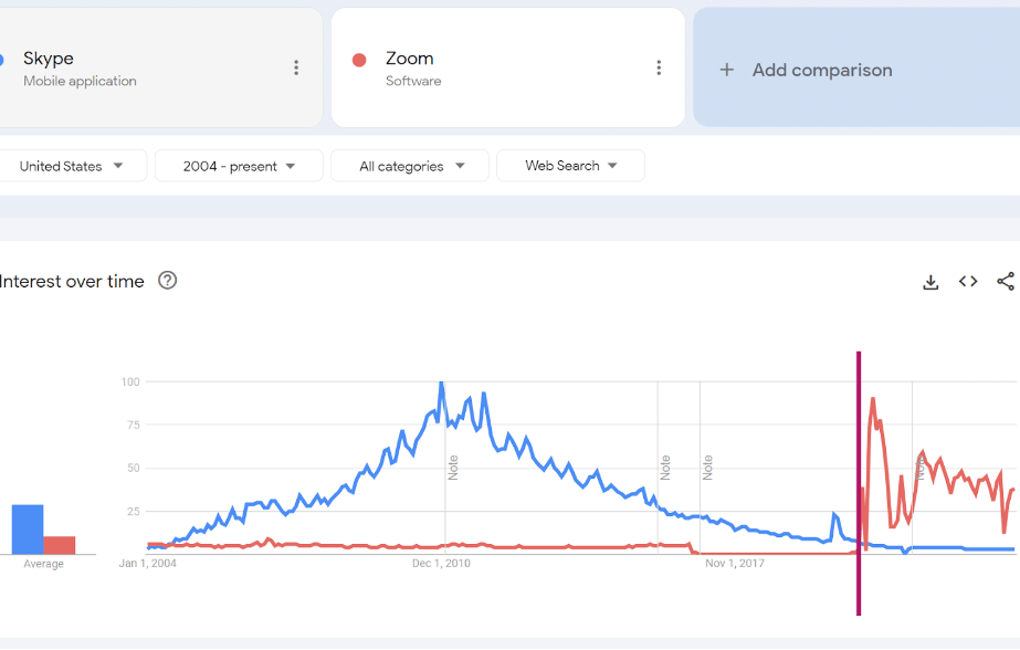Click the Add comparison button
The height and width of the screenshot is (650, 1020).
(x=822, y=70)
